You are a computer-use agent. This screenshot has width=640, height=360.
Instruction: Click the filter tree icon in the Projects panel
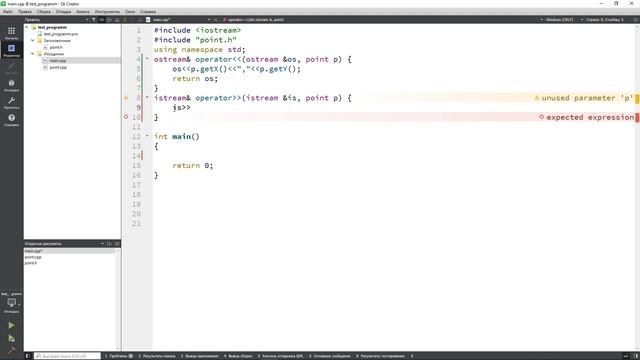pos(93,20)
